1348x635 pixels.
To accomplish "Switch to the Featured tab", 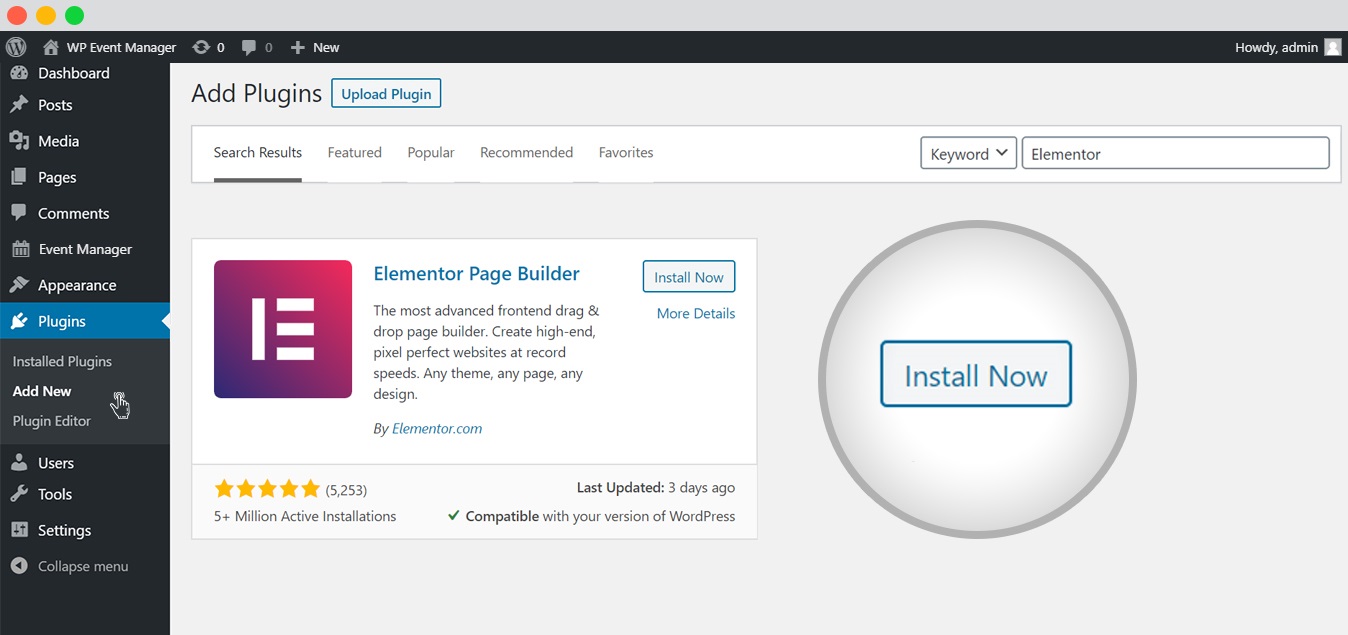I will (x=354, y=153).
